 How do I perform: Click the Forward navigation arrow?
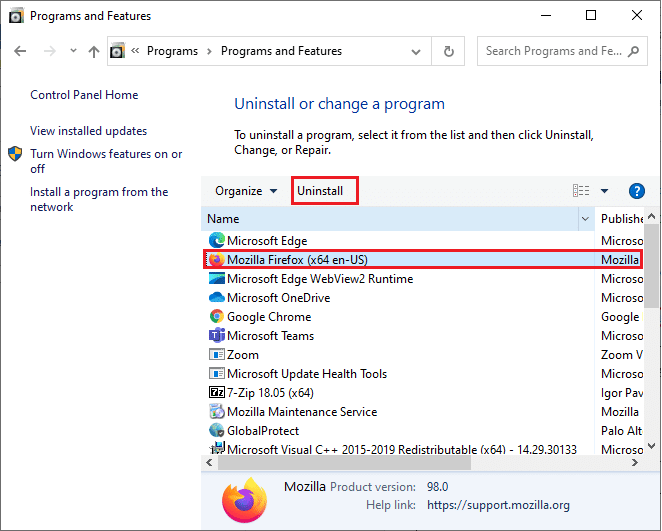pos(50,51)
